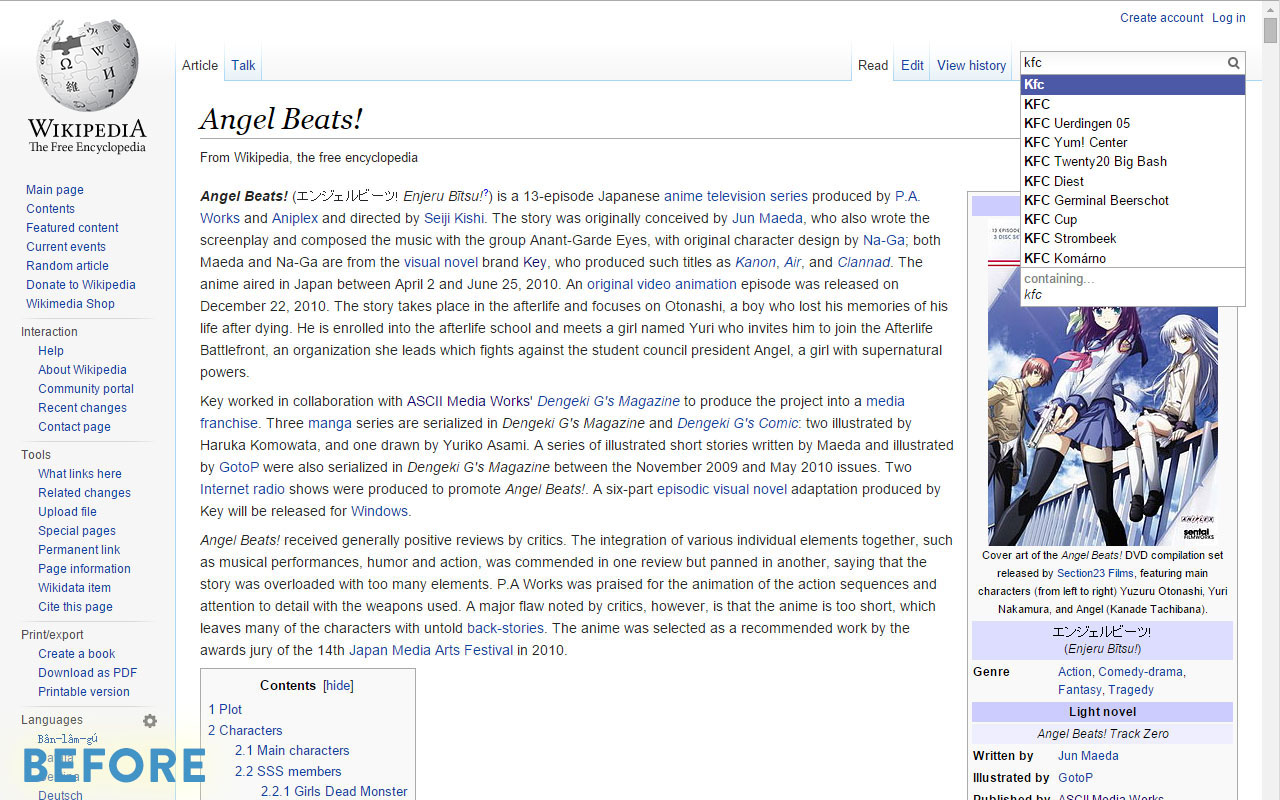The height and width of the screenshot is (800, 1280).
Task: Choose KFC Cup suggestion
Action: [1132, 219]
